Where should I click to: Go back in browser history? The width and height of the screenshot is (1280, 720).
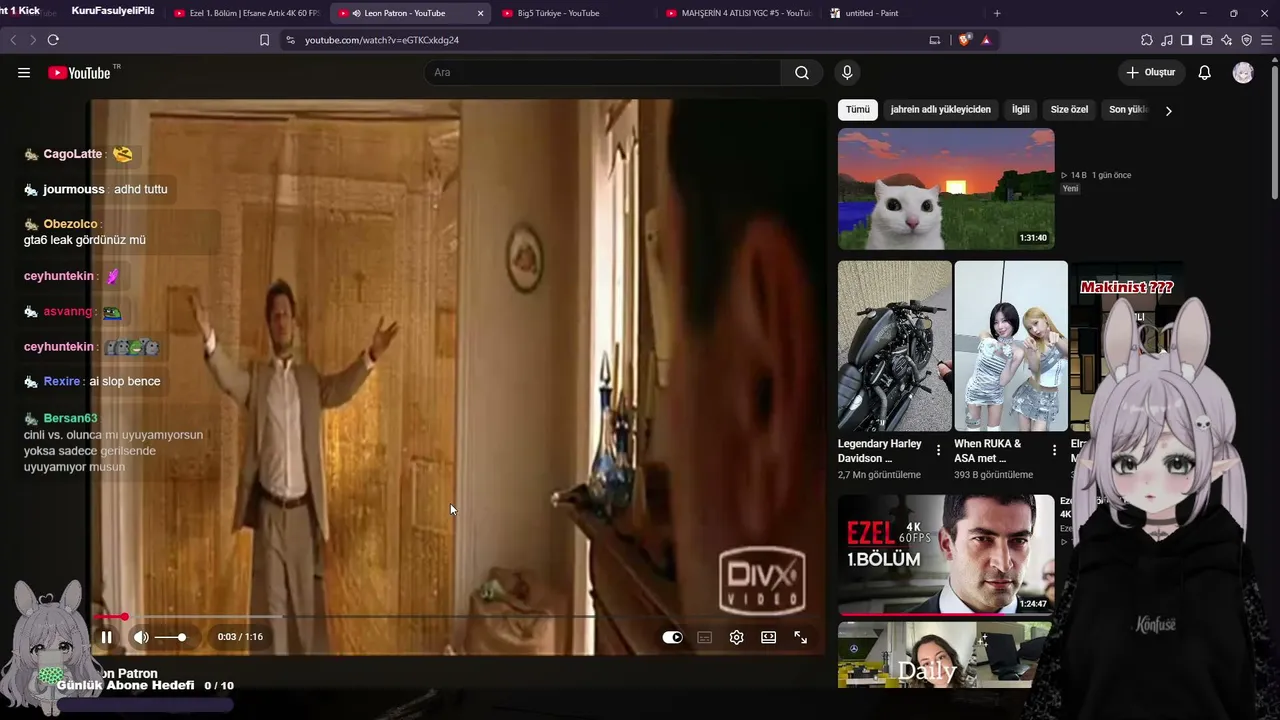point(13,40)
